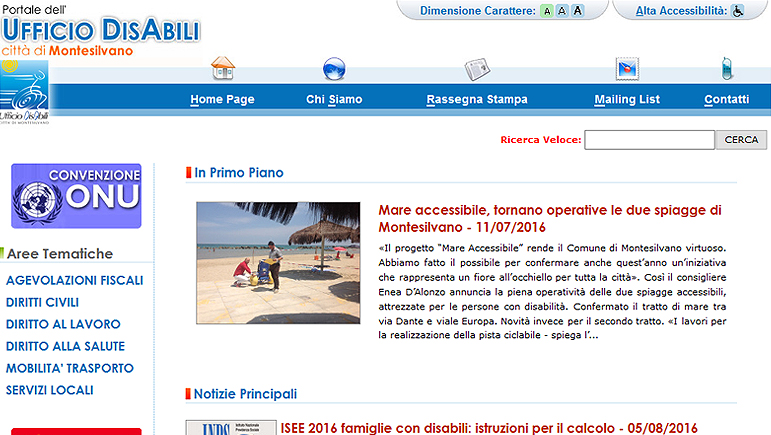Open the Chi Siamo menu item
This screenshot has width=771, height=435.
click(x=334, y=99)
